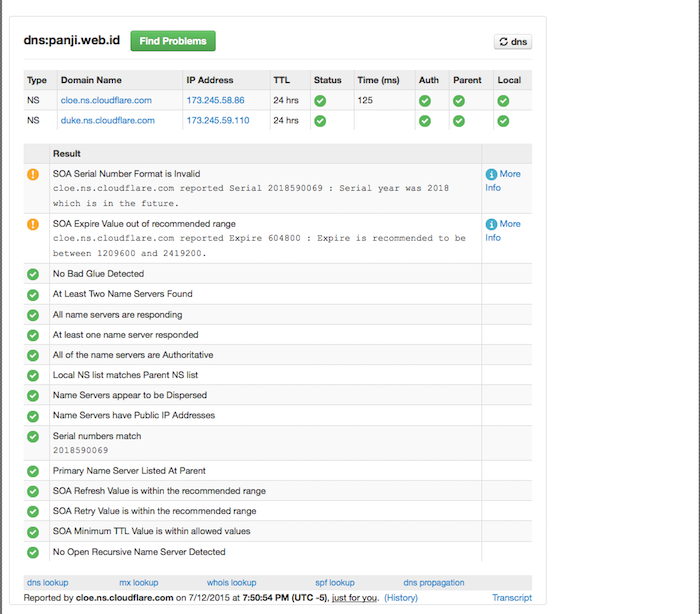Select serial number 2018590069 under Serial numbers match

pyautogui.click(x=80, y=451)
